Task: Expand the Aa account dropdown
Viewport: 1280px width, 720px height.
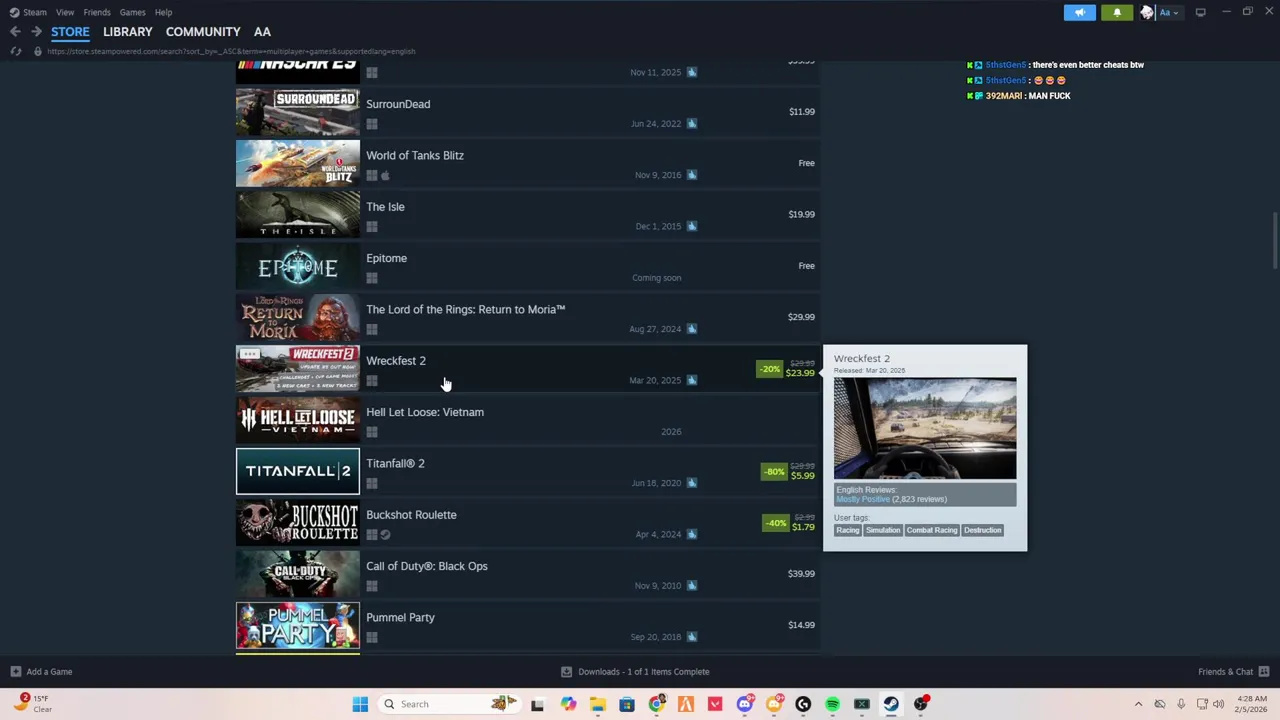Action: [1169, 12]
